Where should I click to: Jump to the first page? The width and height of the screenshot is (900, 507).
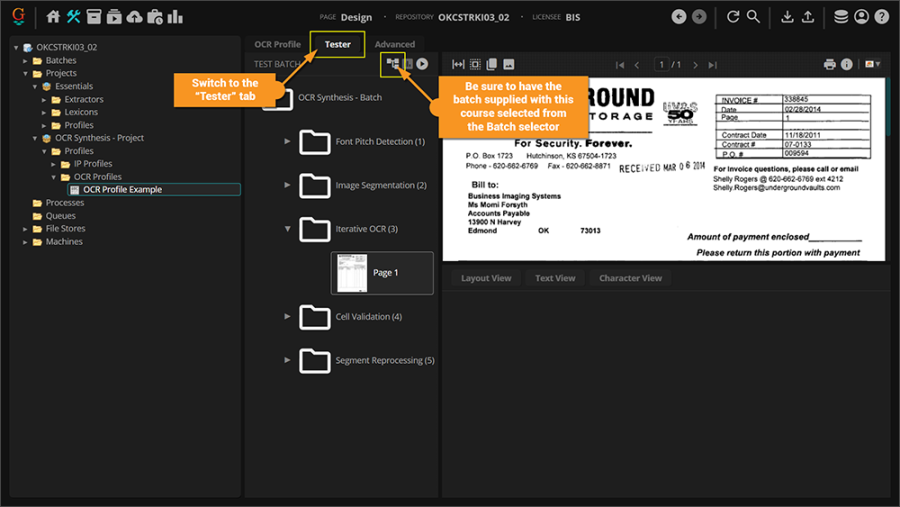[620, 65]
